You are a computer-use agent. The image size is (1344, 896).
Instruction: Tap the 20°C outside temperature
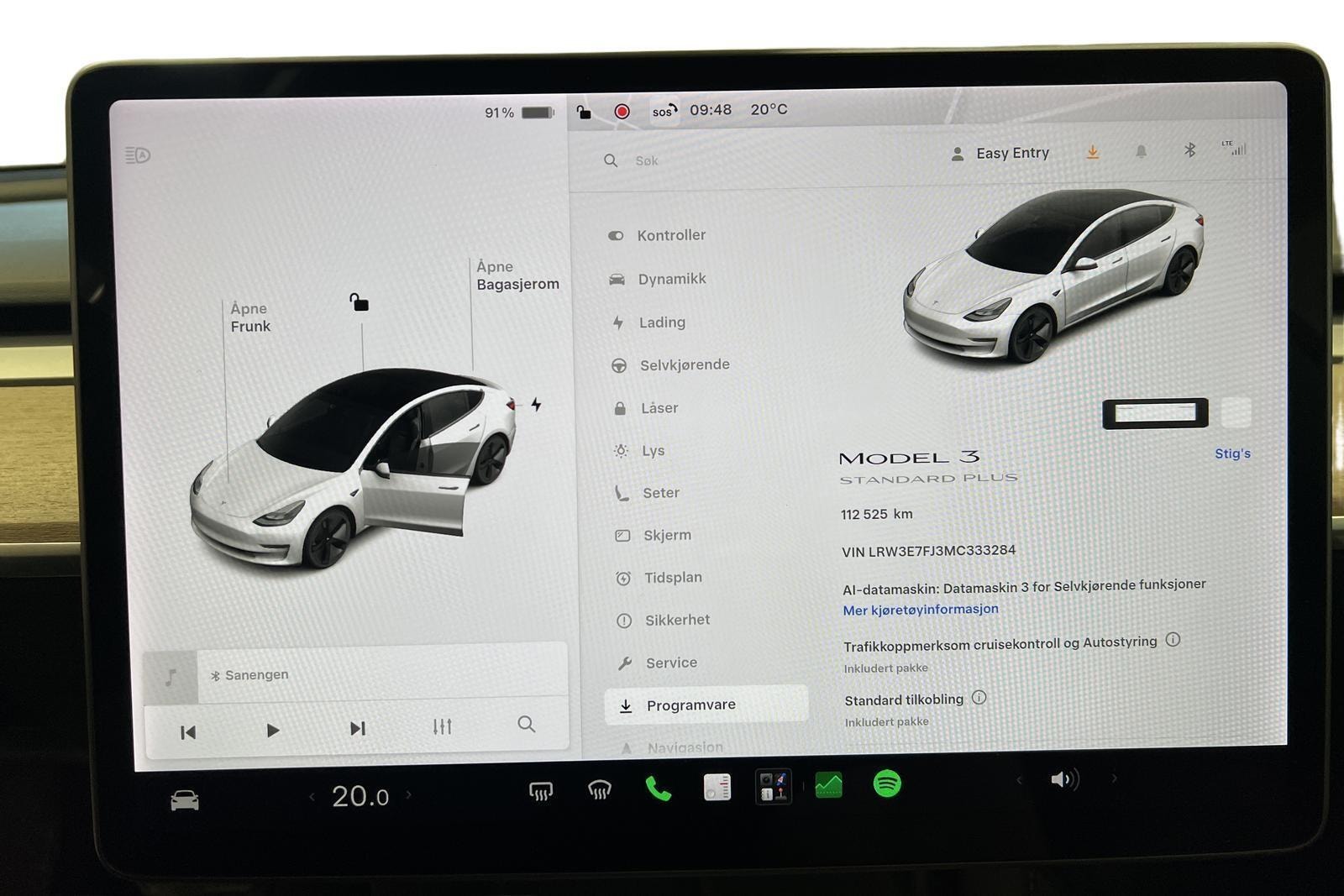769,110
